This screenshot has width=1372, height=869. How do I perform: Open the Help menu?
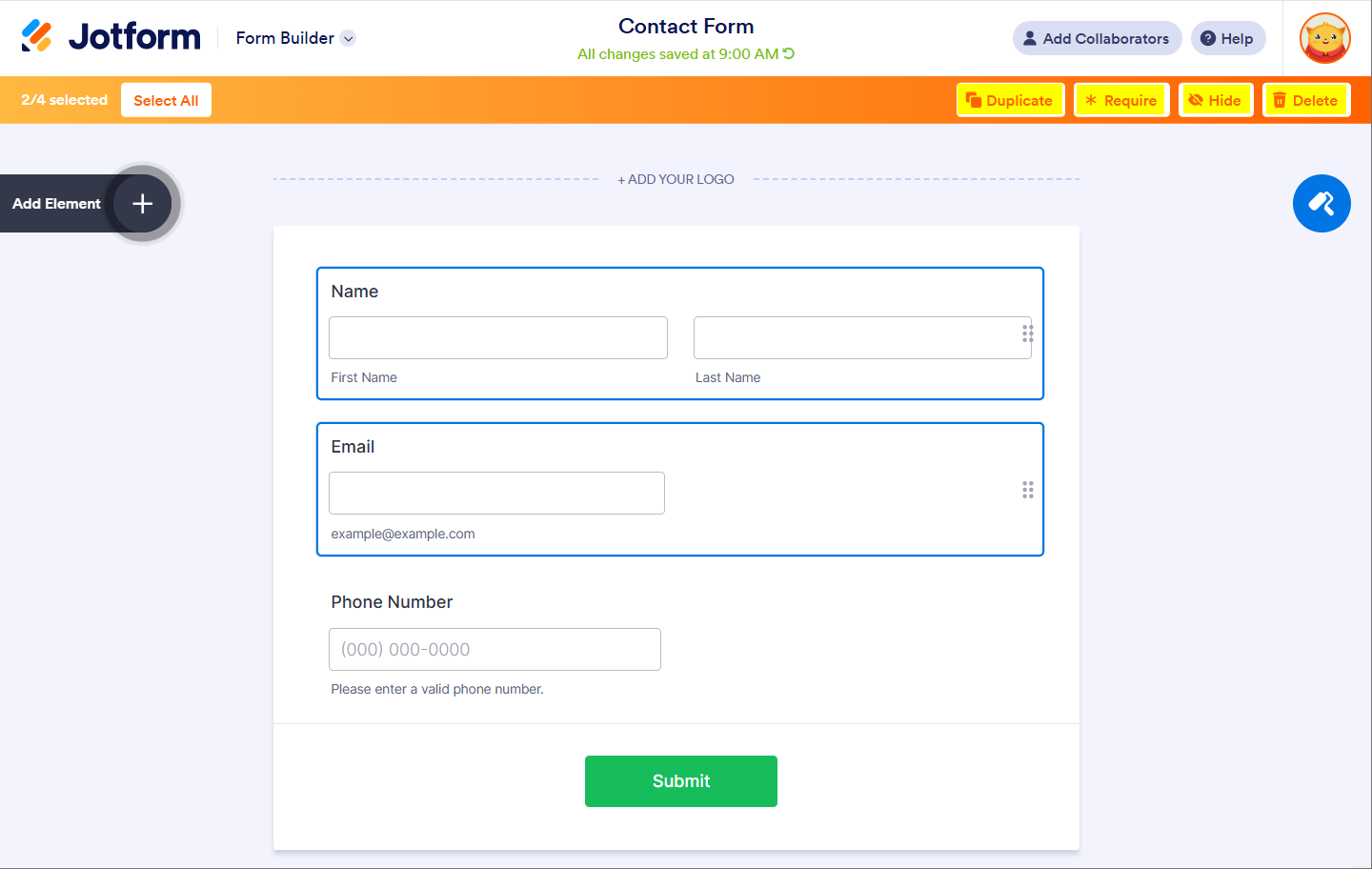1227,39
